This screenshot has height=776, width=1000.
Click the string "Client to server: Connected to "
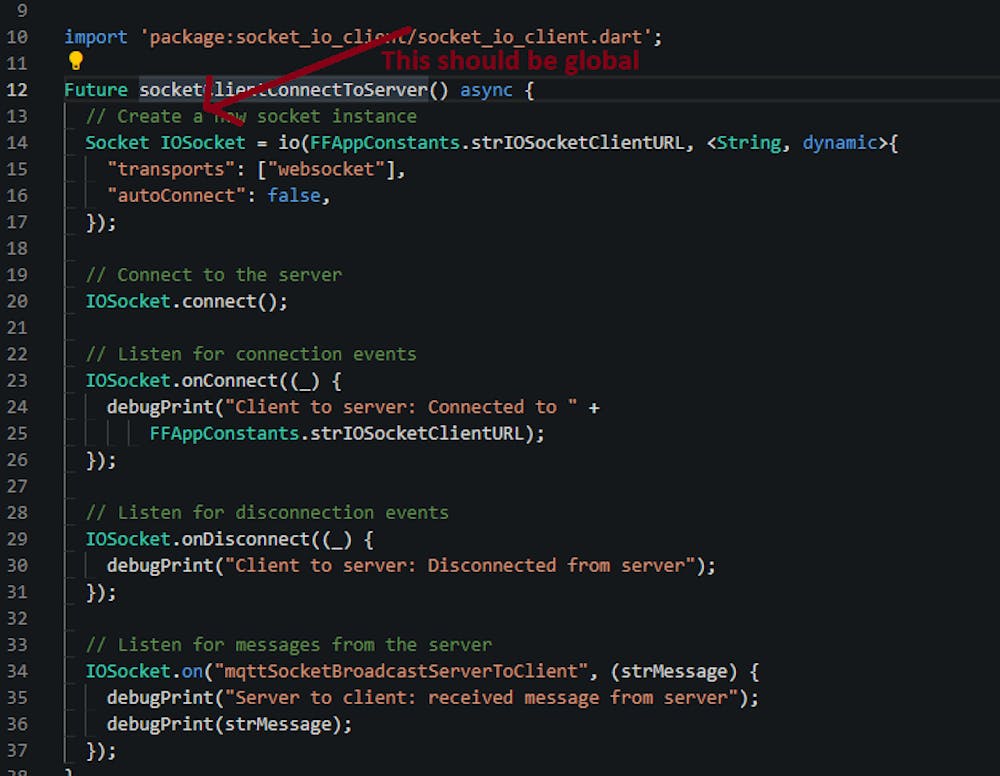click(401, 407)
